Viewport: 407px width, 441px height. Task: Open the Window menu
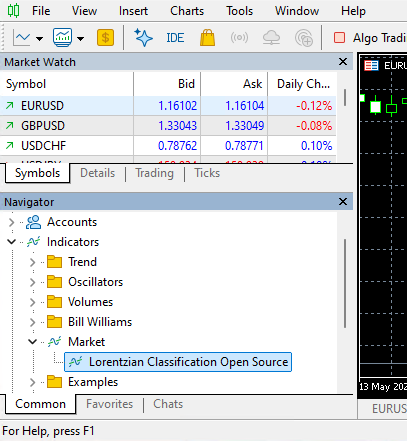[297, 11]
